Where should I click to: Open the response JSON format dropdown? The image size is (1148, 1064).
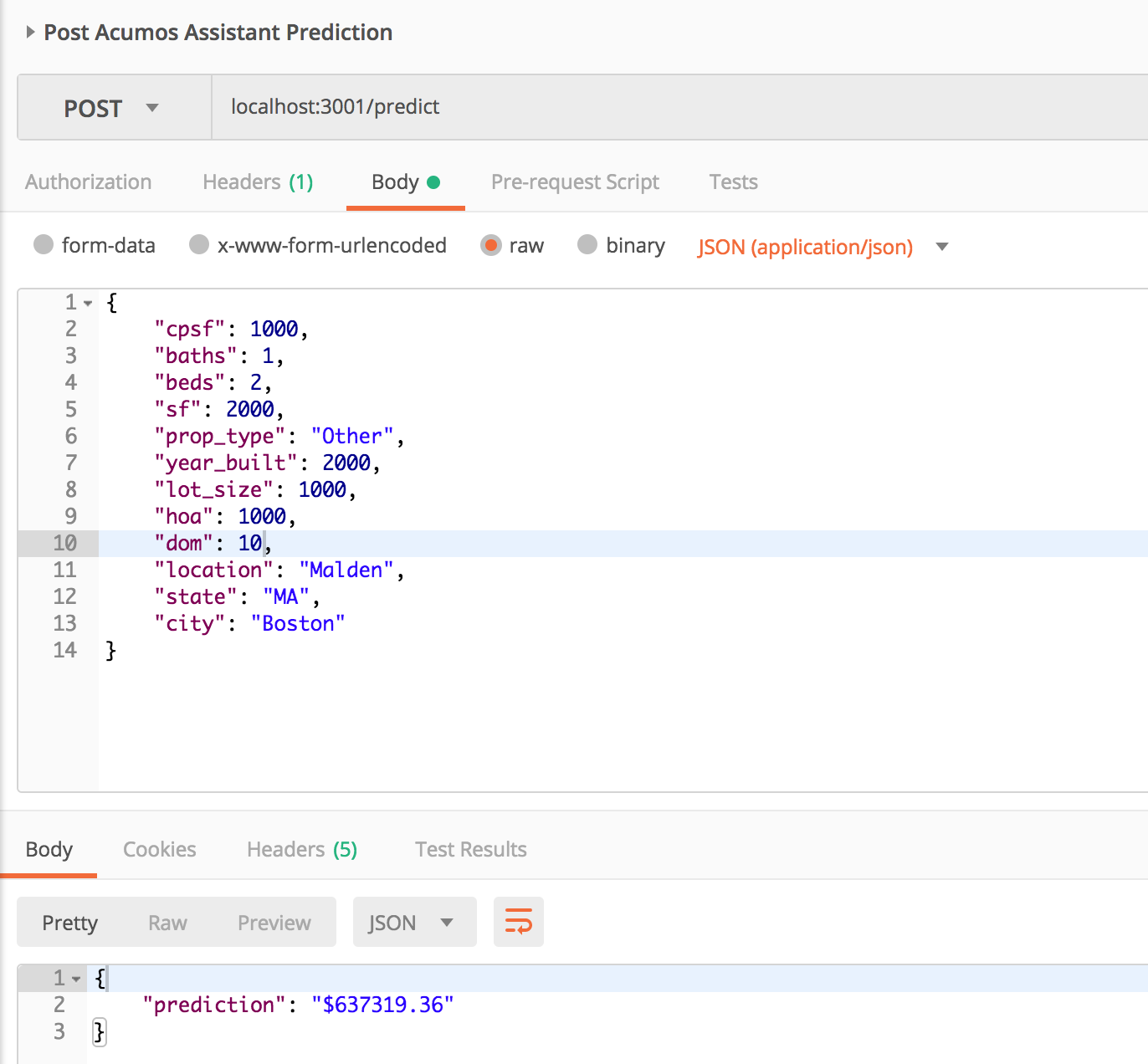[414, 923]
